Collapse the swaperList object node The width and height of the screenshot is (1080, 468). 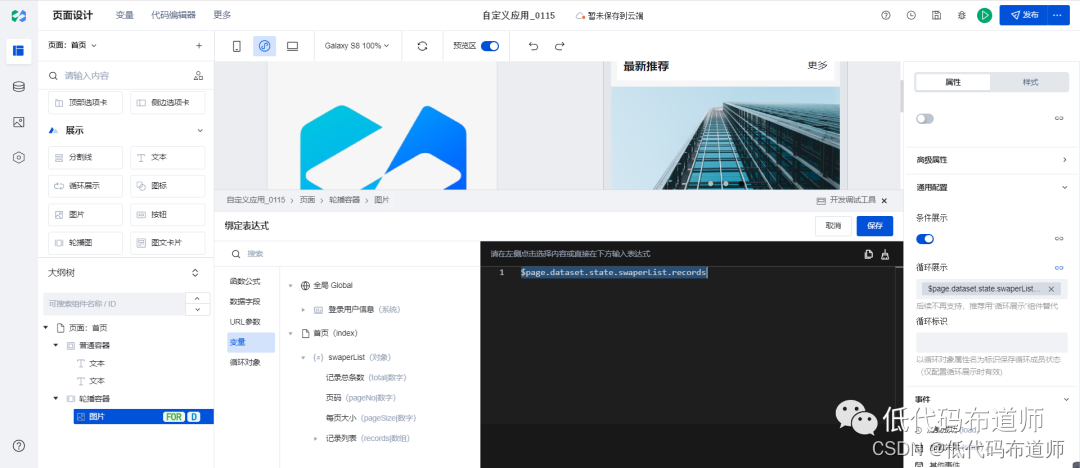(303, 358)
